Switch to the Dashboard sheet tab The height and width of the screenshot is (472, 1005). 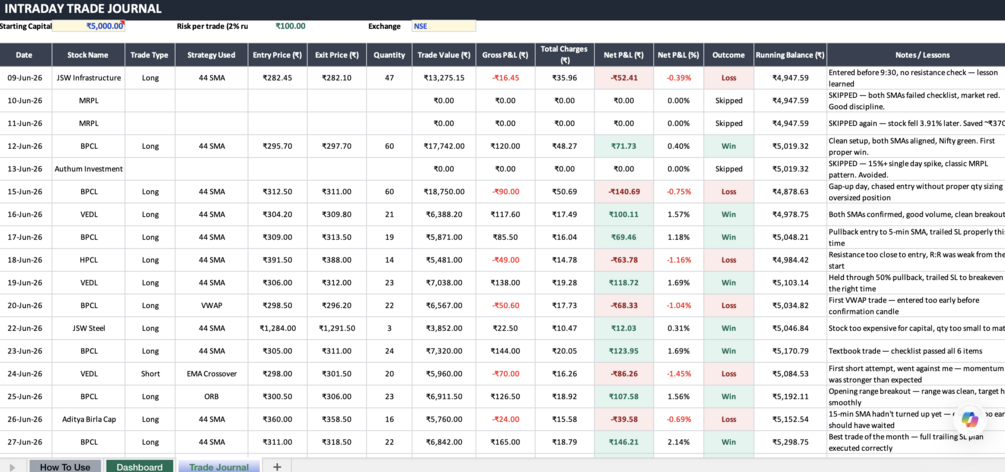tap(139, 466)
